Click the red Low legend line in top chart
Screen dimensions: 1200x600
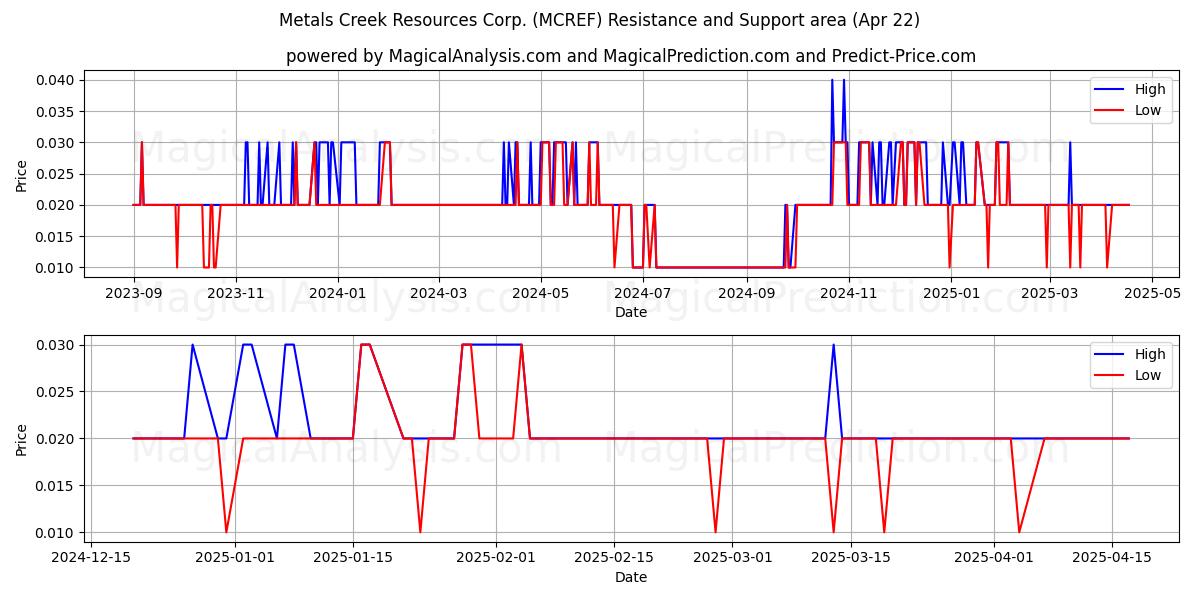(x=1111, y=111)
